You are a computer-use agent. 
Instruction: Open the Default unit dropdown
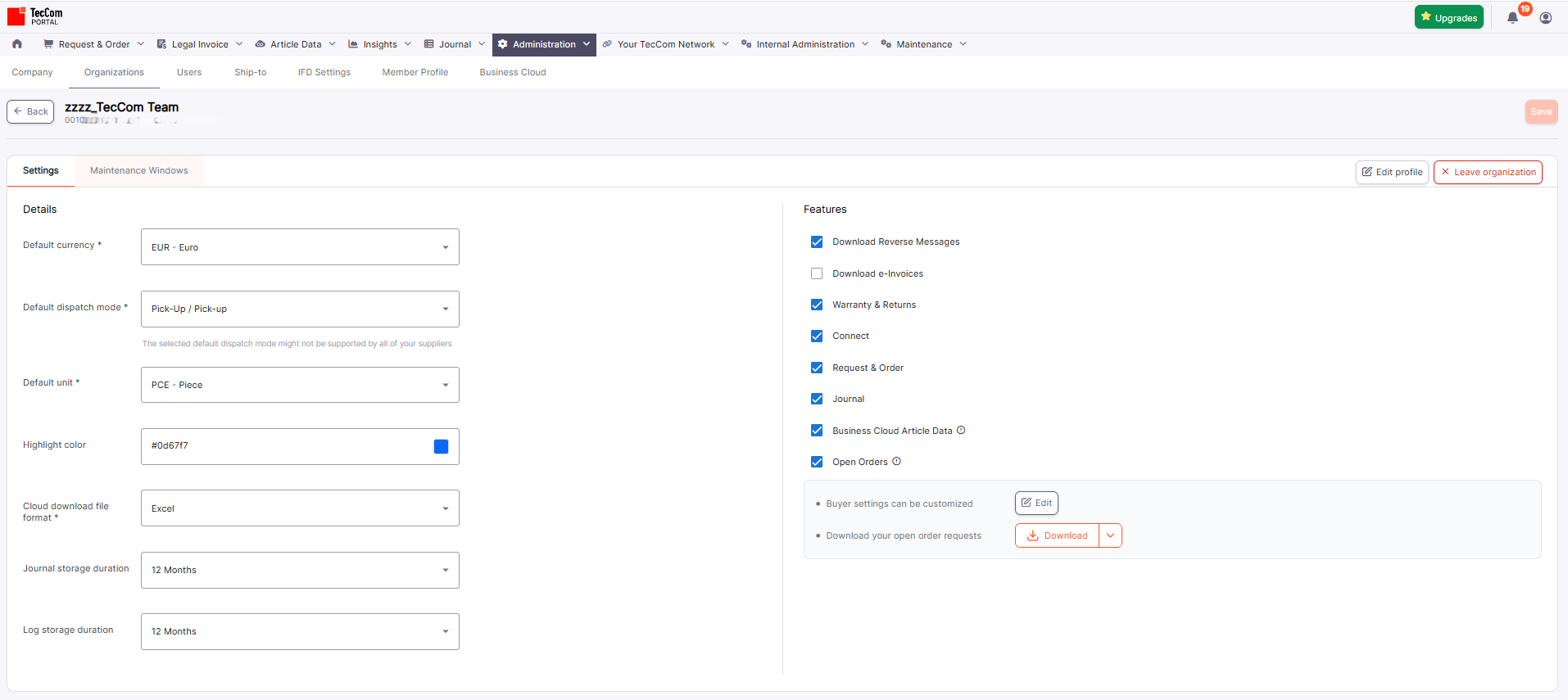coord(300,385)
